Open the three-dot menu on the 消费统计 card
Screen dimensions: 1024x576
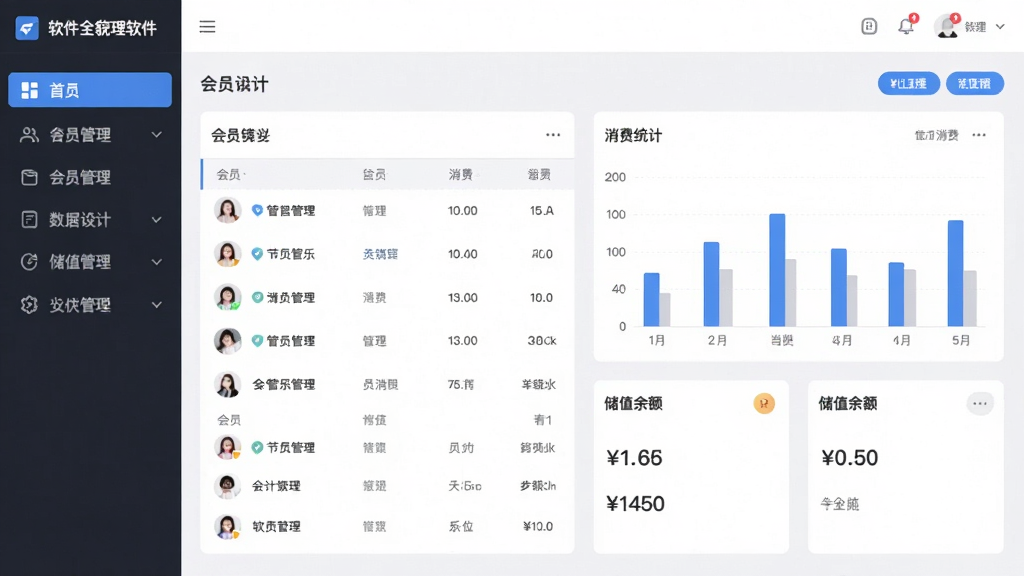pos(979,135)
